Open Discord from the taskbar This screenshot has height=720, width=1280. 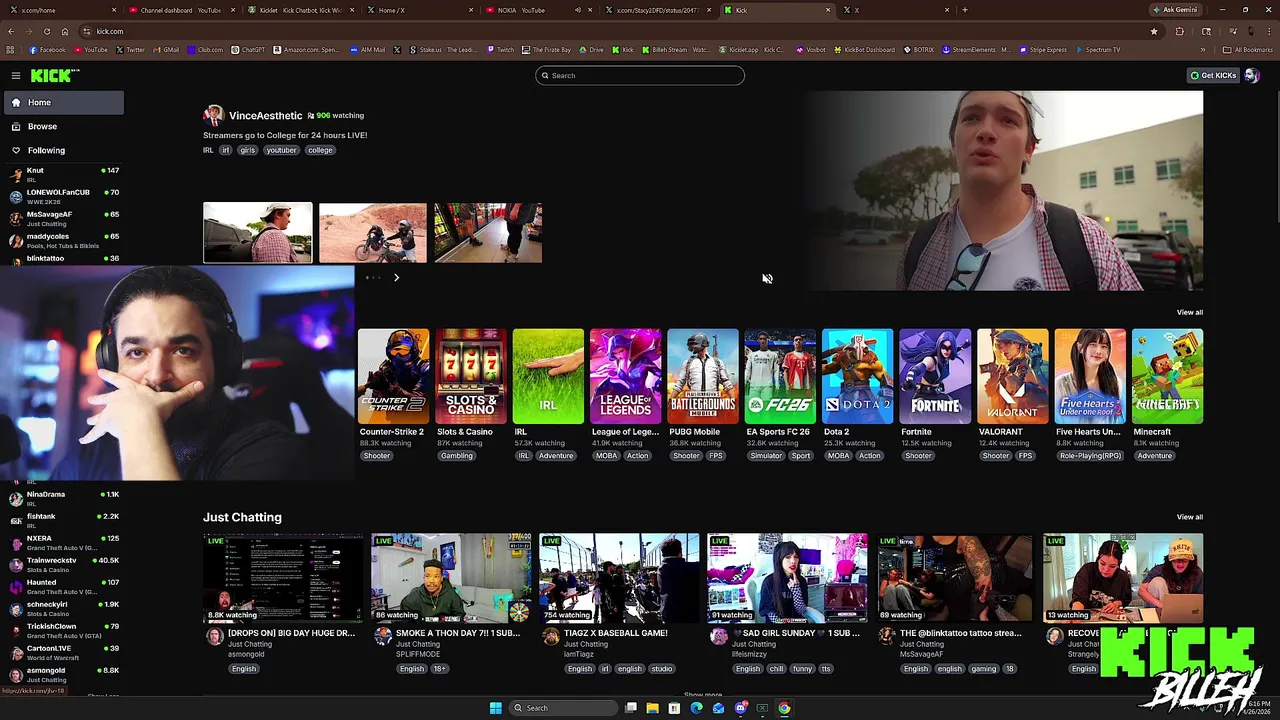point(740,708)
